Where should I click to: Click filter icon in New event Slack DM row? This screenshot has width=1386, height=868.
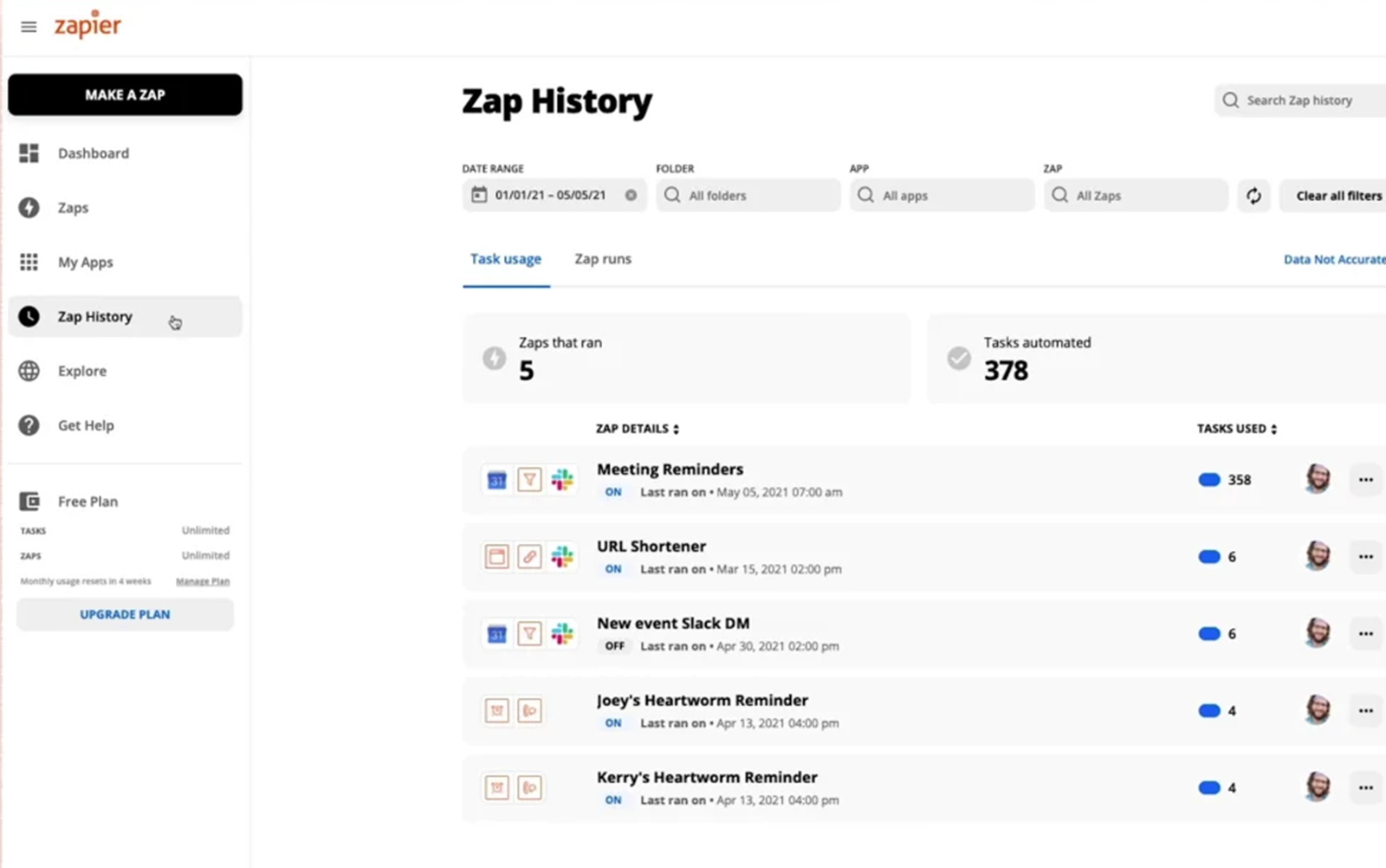click(529, 634)
